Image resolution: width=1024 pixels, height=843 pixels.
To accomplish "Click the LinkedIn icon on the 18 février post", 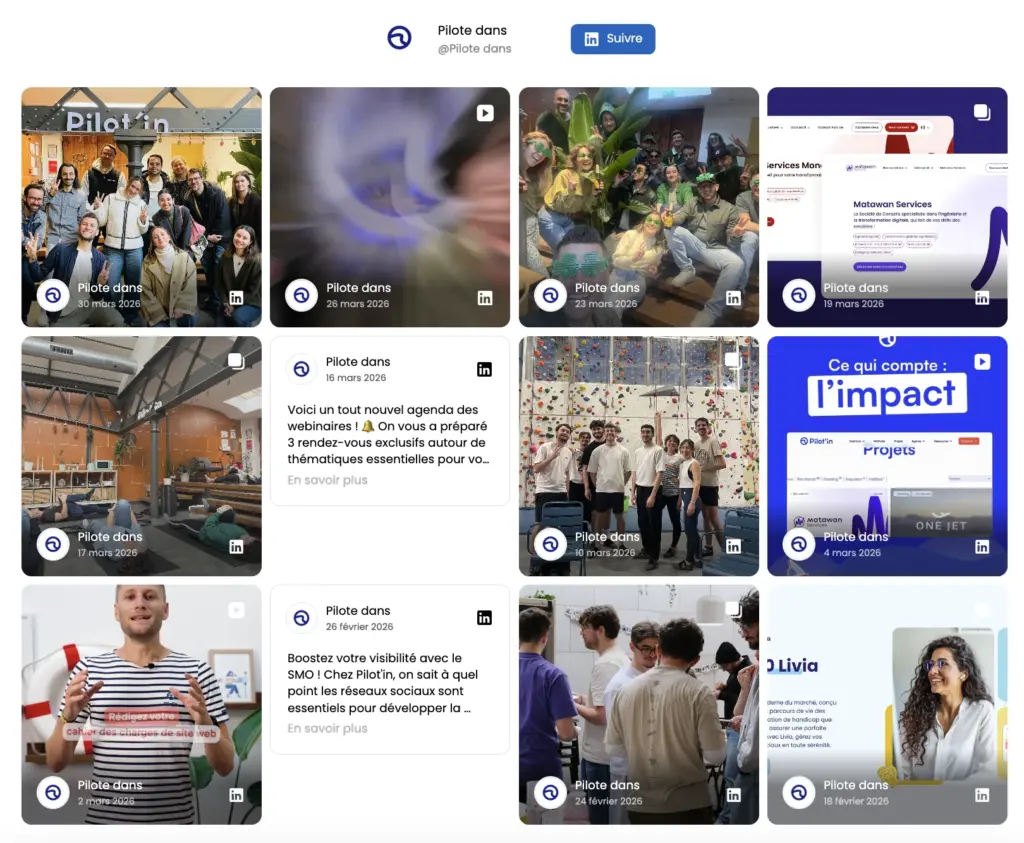I will click(x=981, y=796).
